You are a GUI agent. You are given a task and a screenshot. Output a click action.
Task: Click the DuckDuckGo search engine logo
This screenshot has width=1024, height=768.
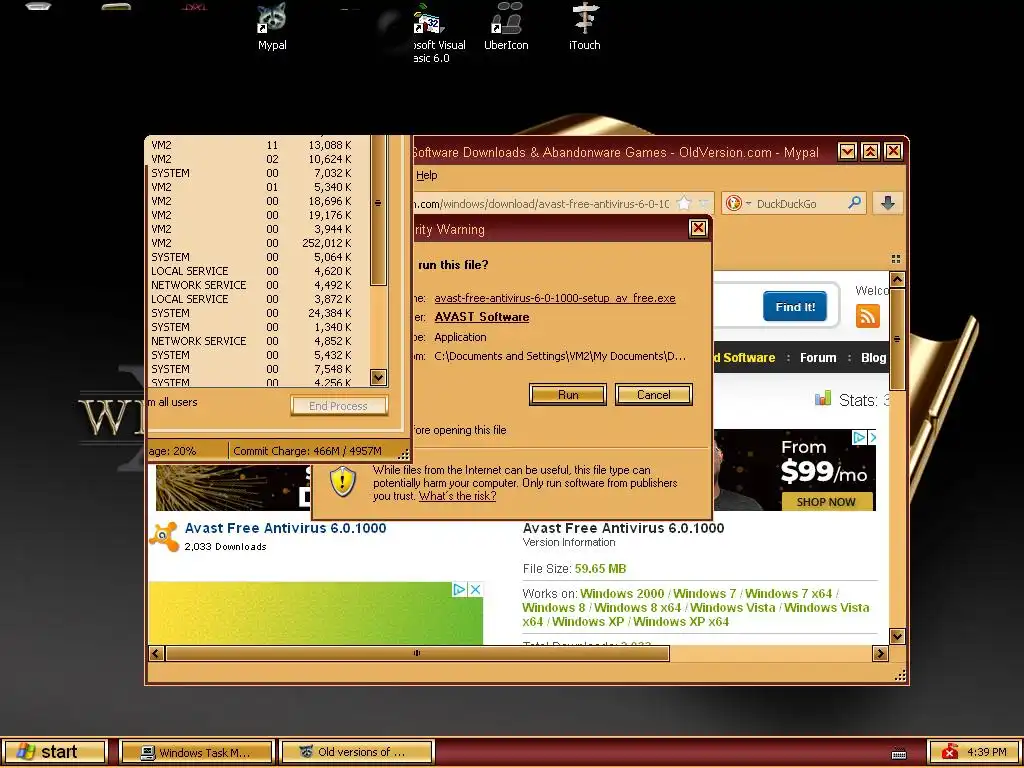coord(733,203)
